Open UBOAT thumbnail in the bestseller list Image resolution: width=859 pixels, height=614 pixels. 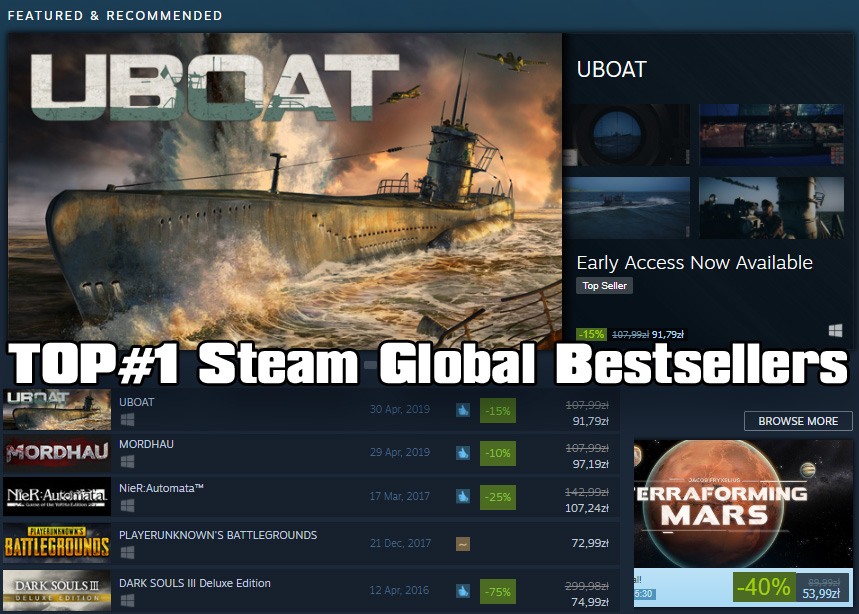coord(57,409)
